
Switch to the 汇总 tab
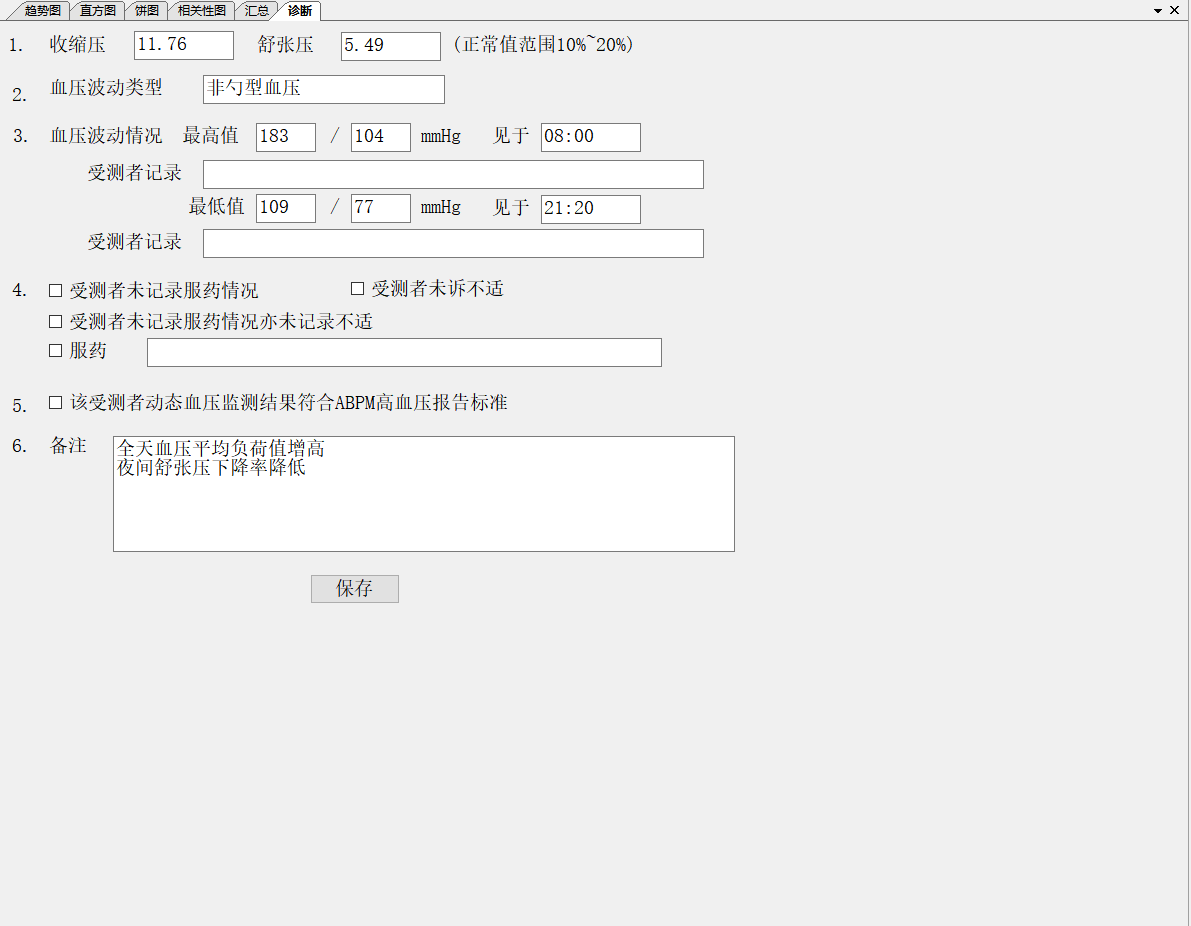click(257, 11)
